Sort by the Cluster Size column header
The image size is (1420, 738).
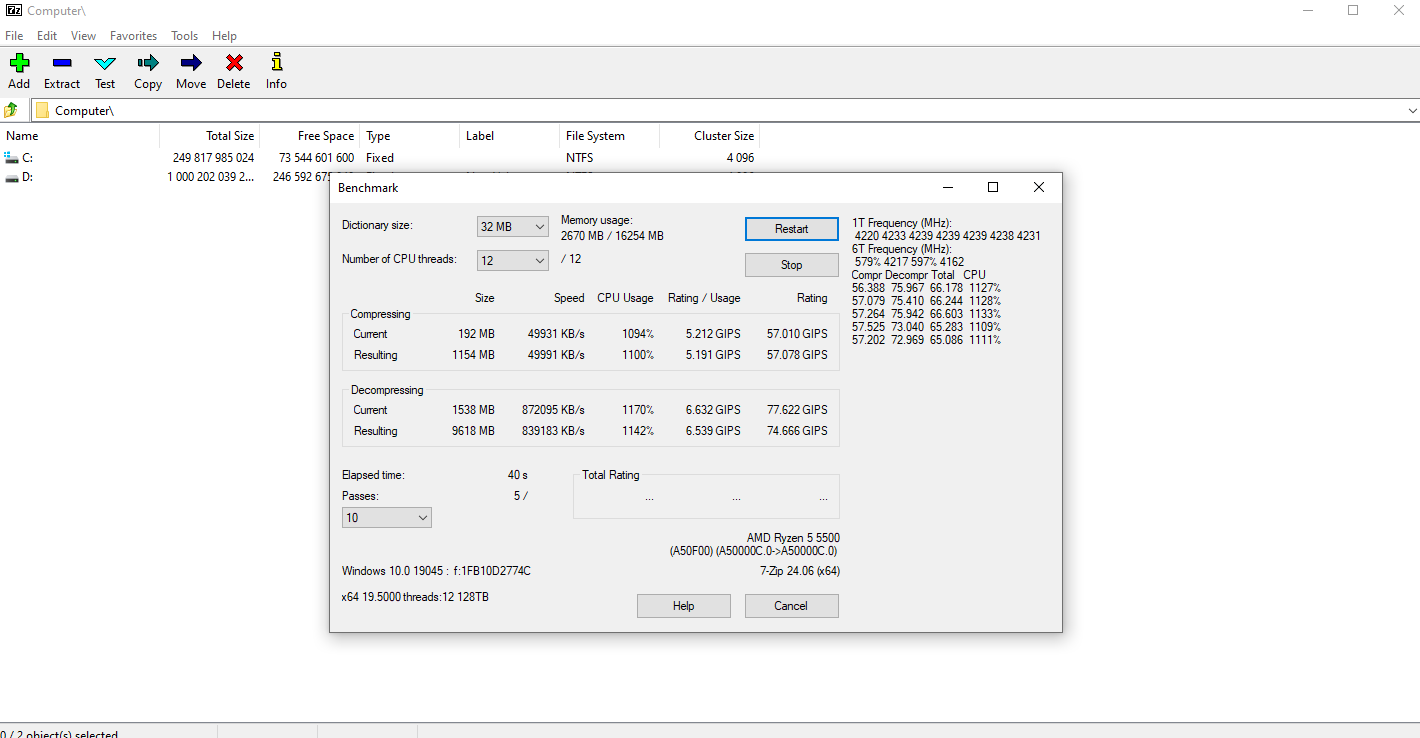point(710,136)
